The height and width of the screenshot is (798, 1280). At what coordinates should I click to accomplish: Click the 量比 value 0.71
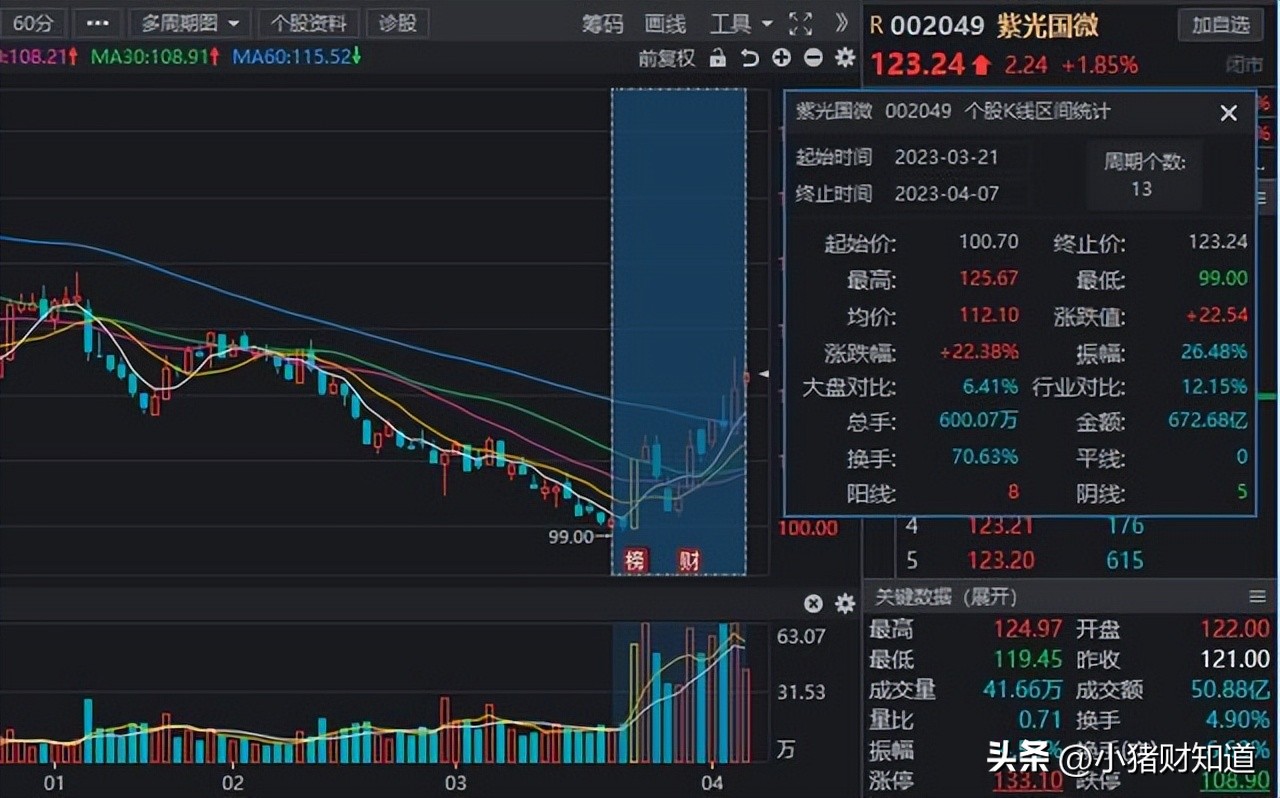(1040, 719)
